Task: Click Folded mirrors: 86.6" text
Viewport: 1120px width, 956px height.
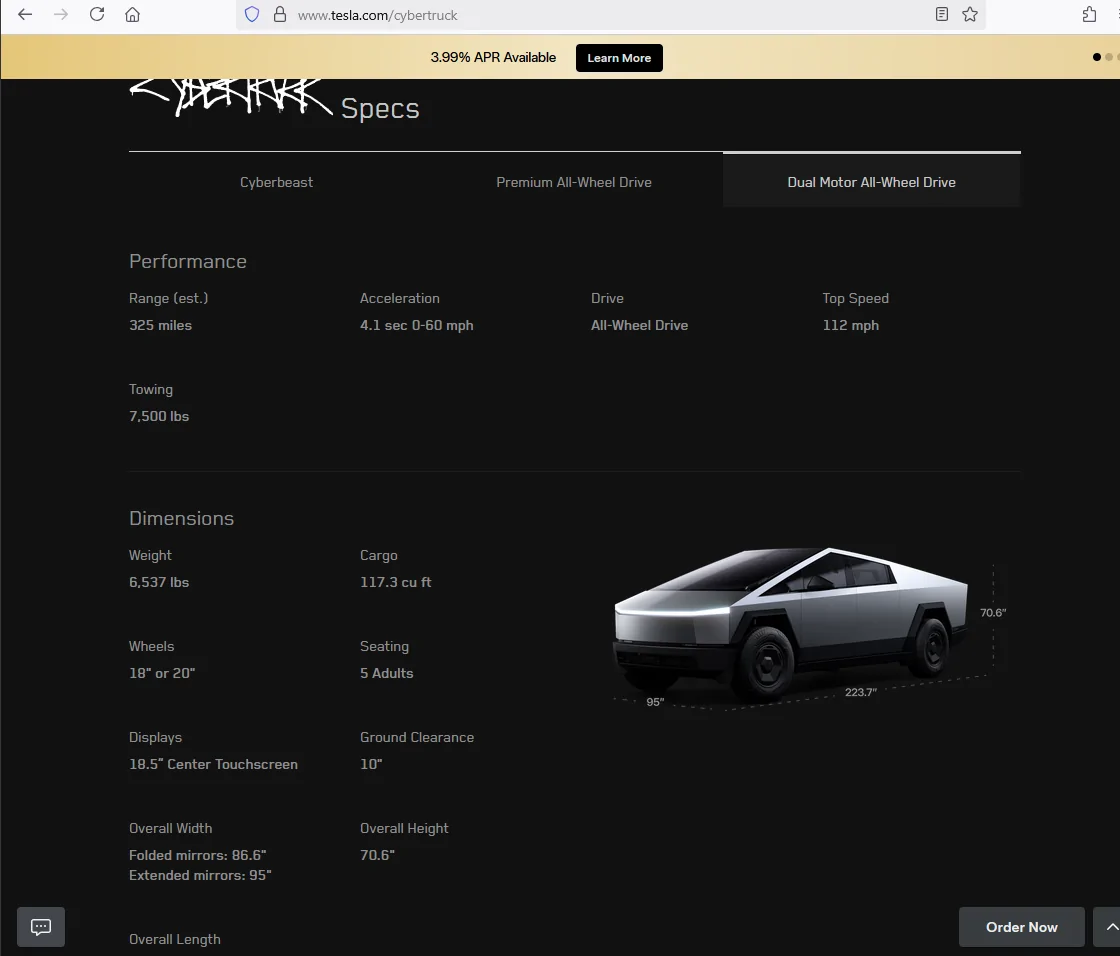Action: (198, 855)
